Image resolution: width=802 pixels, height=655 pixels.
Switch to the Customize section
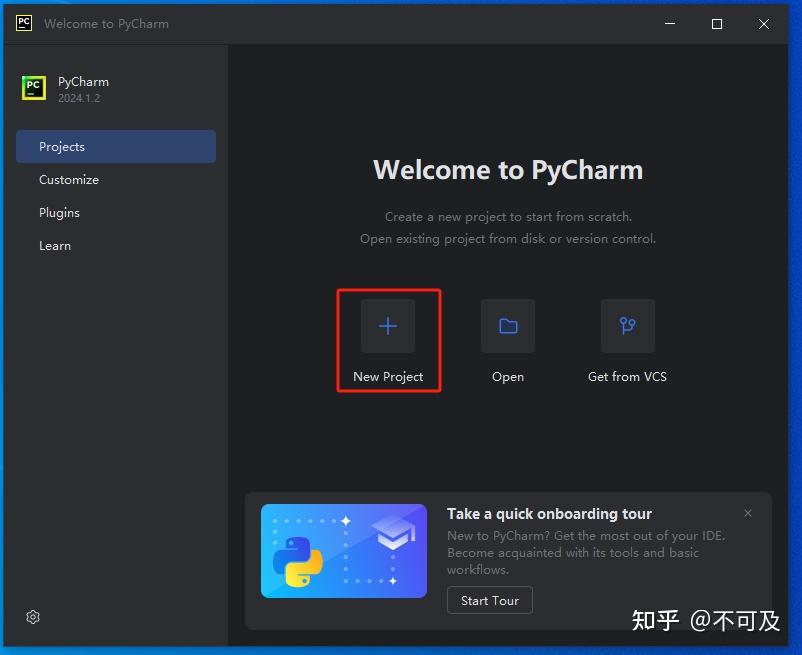[x=69, y=179]
